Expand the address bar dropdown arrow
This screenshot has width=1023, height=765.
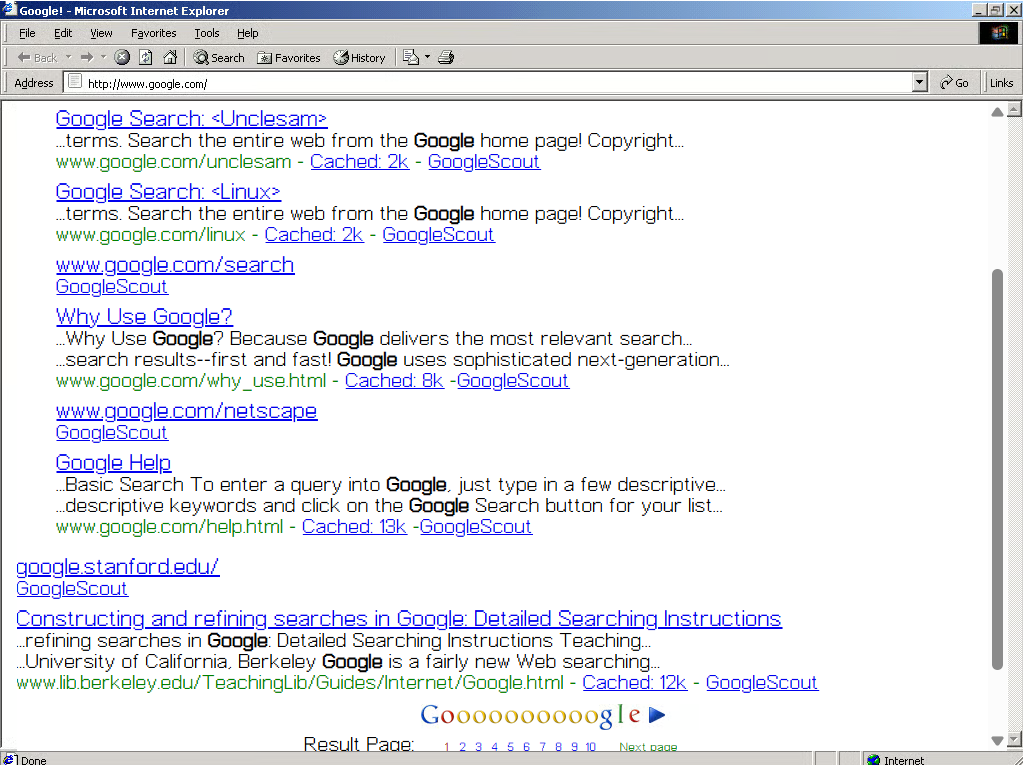[919, 83]
